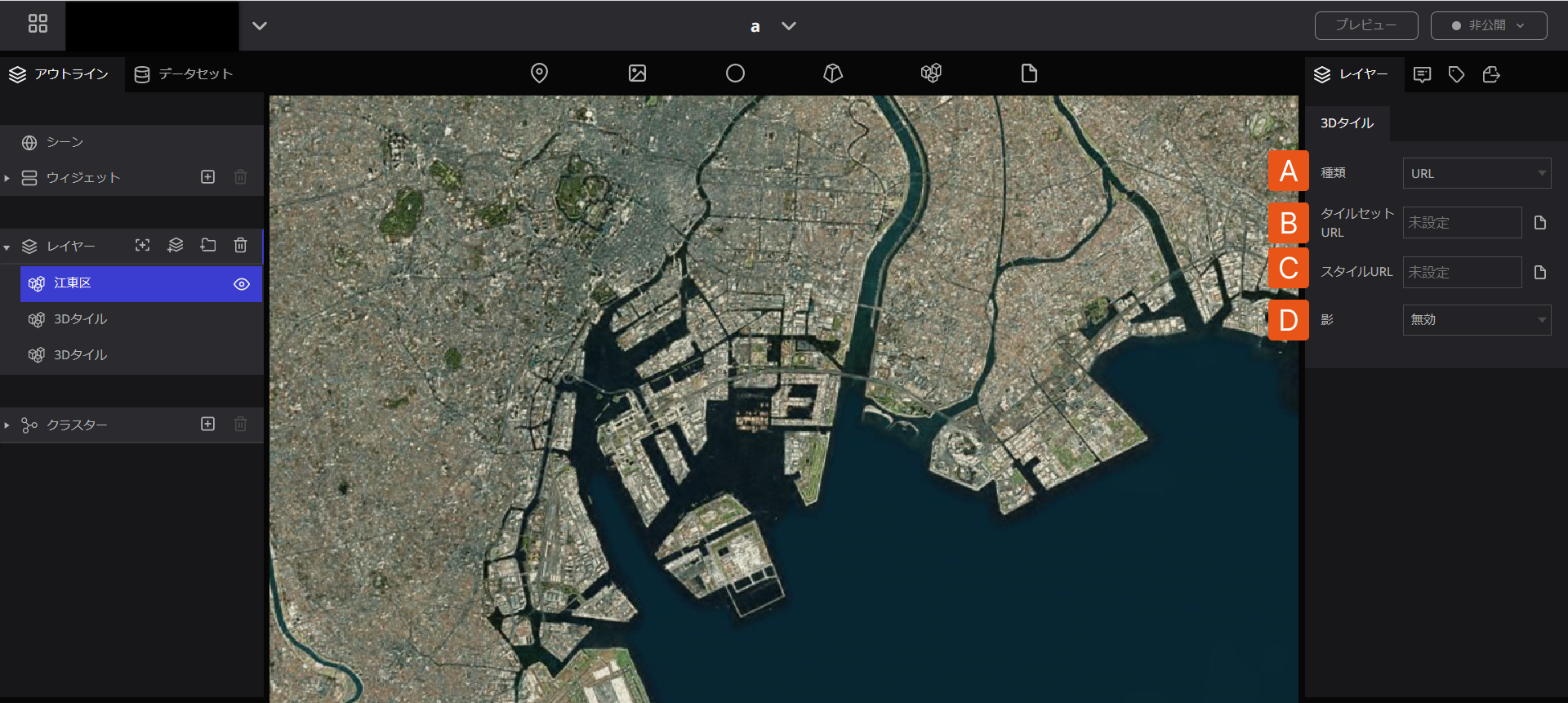Image resolution: width=1568 pixels, height=703 pixels.
Task: Select the シーン item
Action: coord(131,142)
